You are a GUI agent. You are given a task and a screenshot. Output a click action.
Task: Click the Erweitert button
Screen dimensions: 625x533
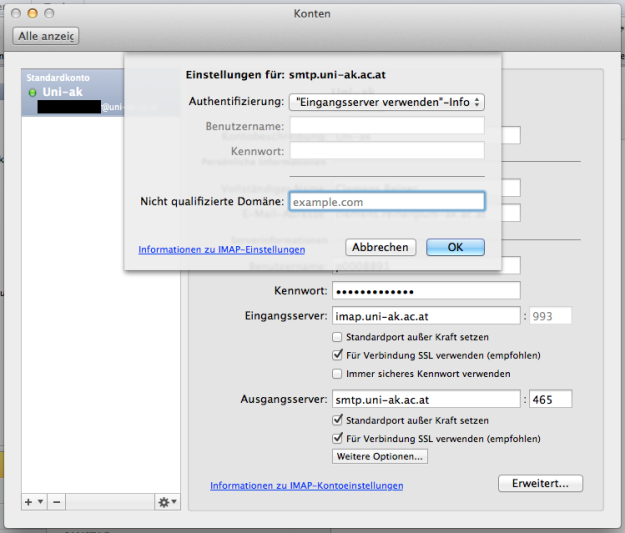coord(540,483)
